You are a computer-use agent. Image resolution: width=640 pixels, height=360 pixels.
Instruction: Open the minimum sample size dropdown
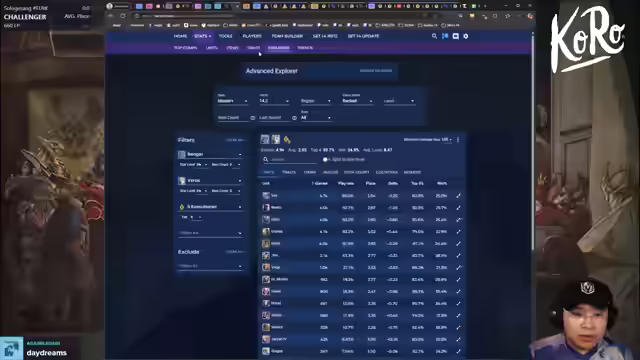click(x=447, y=140)
